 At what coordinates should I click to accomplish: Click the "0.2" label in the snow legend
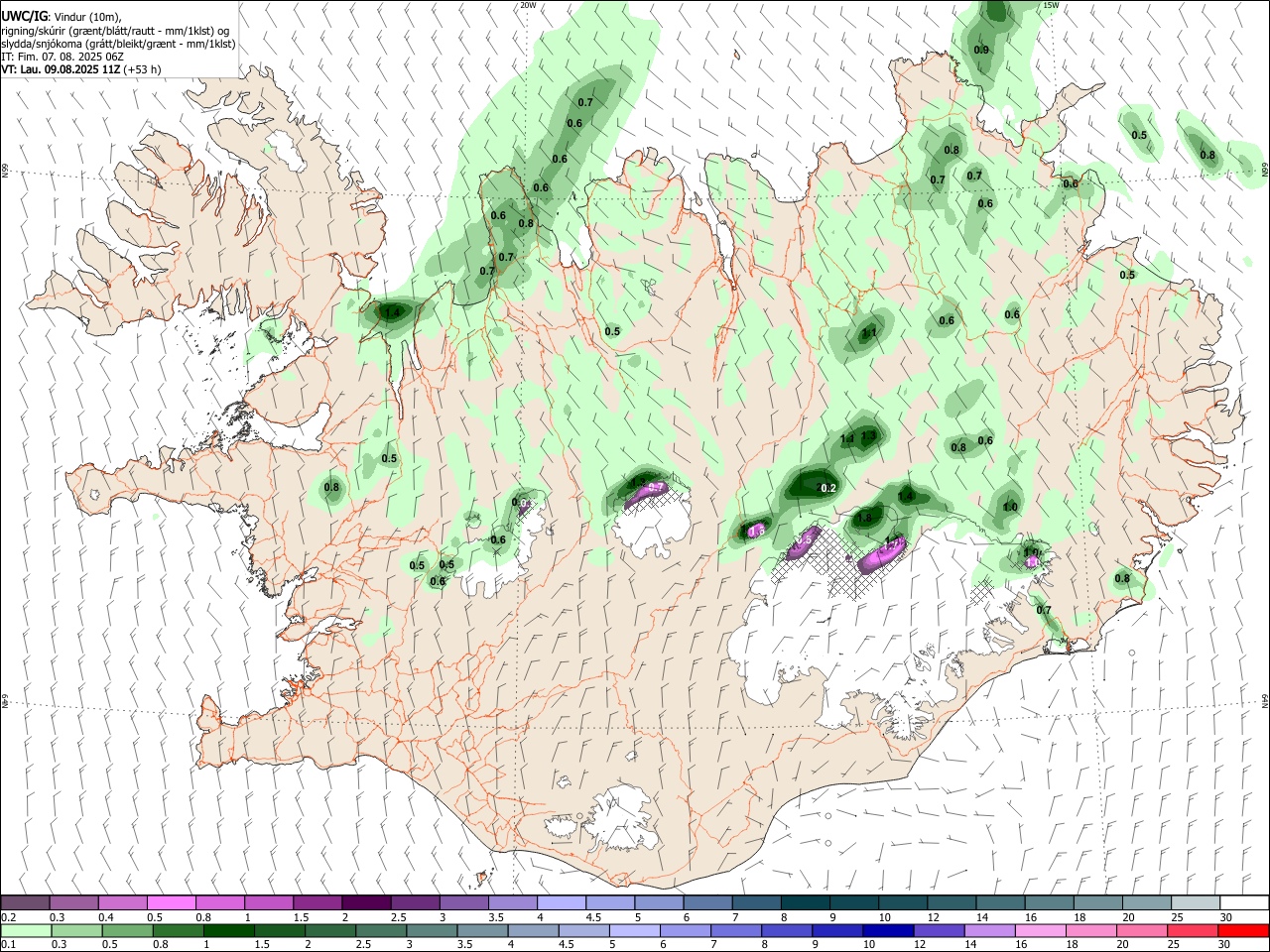(x=8, y=917)
